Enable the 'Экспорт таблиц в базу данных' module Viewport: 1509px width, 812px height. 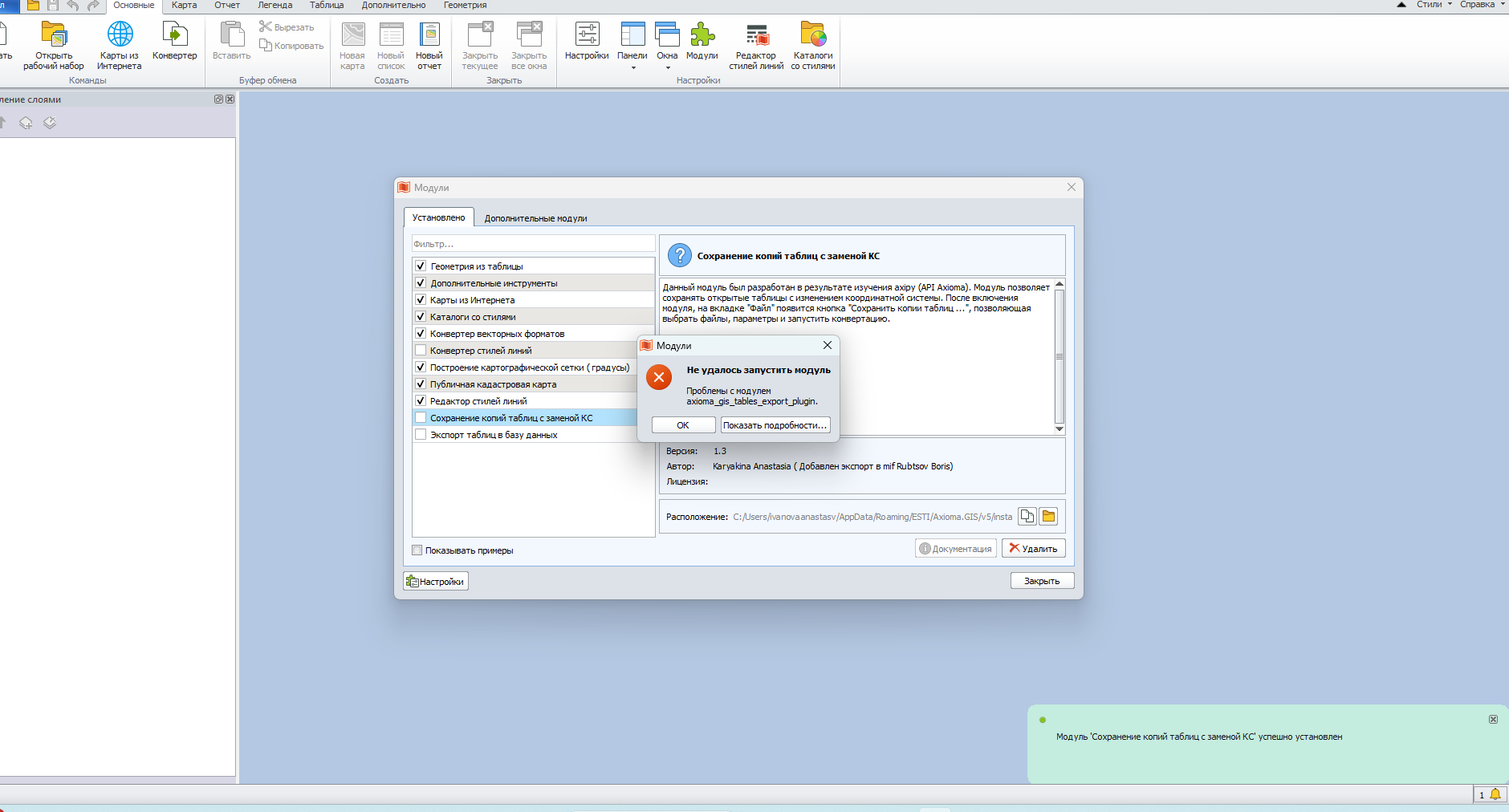[421, 435]
